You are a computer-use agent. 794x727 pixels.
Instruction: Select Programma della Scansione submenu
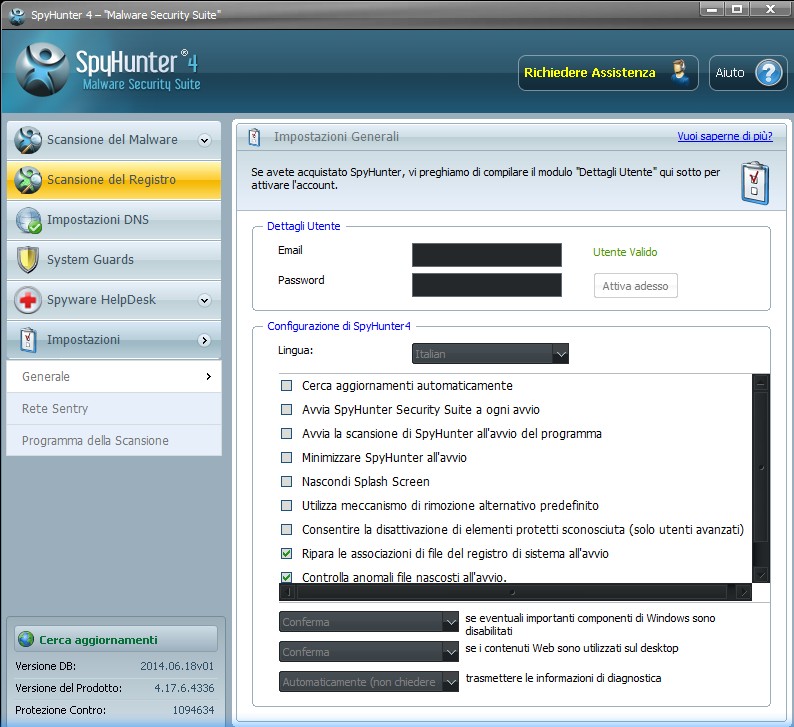coord(114,440)
